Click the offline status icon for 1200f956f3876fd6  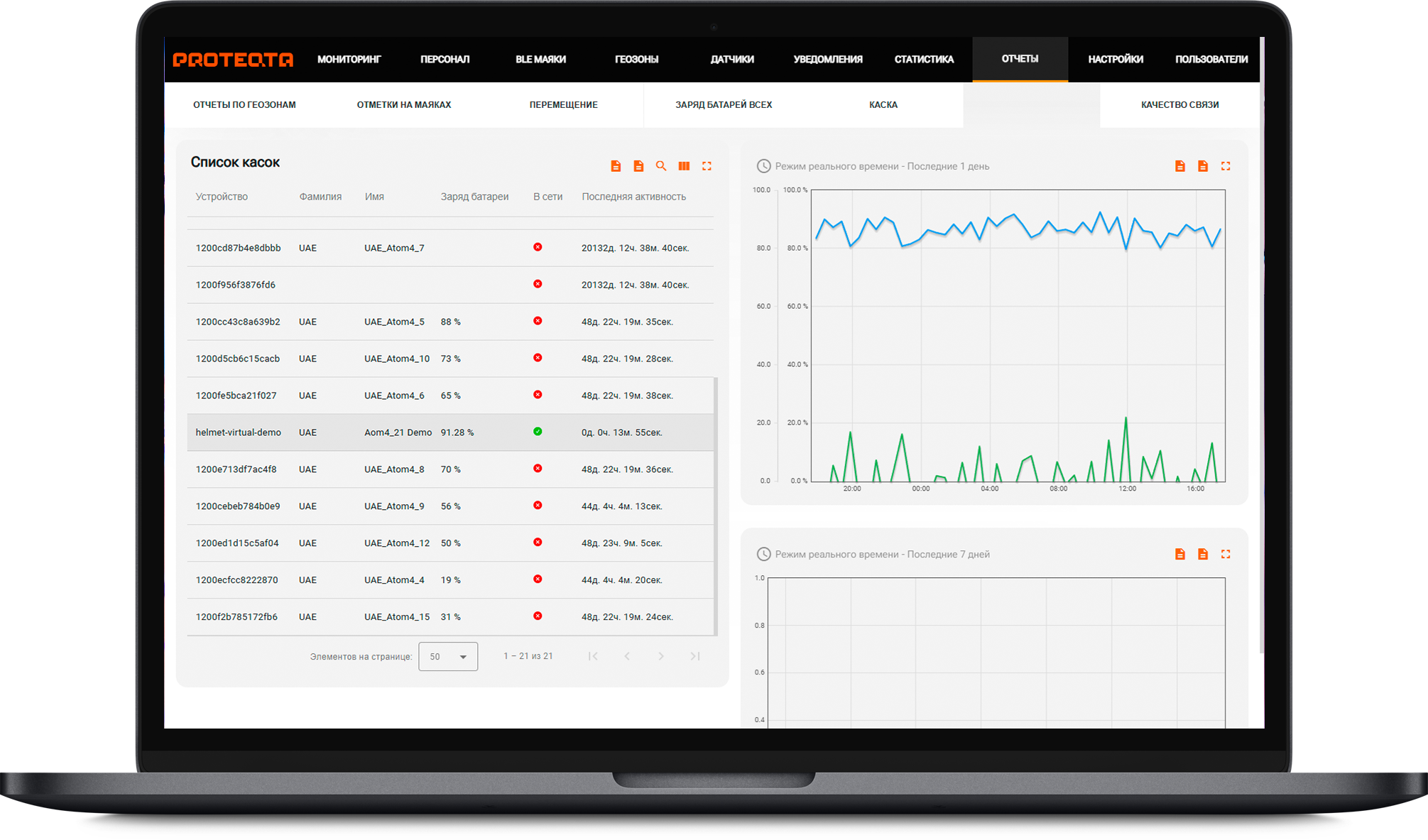click(538, 284)
